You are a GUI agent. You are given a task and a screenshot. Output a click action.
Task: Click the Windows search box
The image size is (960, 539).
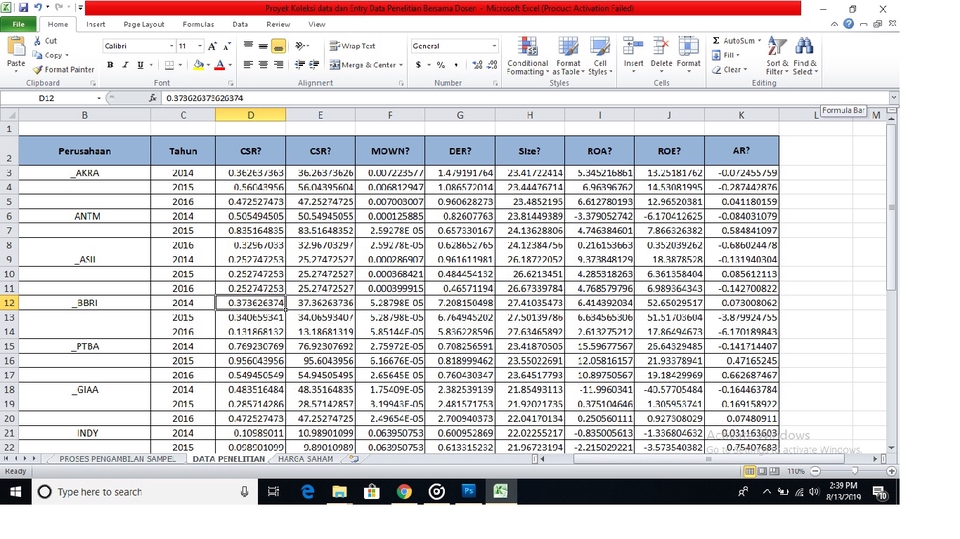(144, 491)
